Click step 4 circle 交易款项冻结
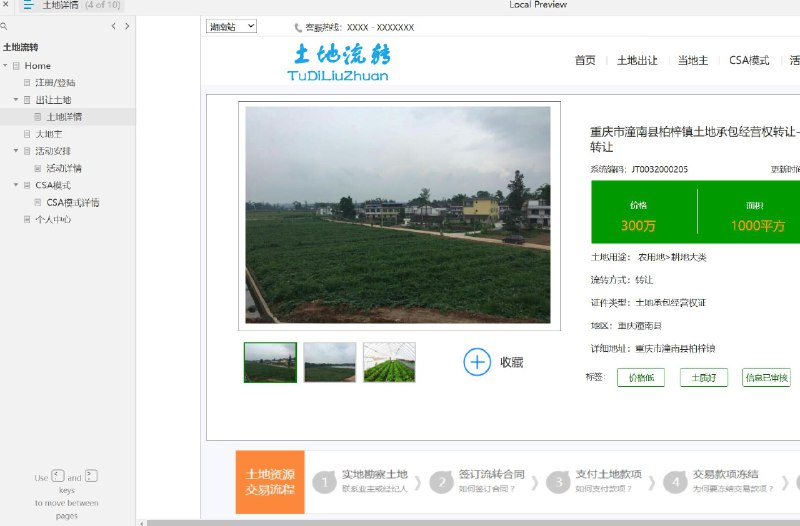Image resolution: width=800 pixels, height=526 pixels. 676,482
